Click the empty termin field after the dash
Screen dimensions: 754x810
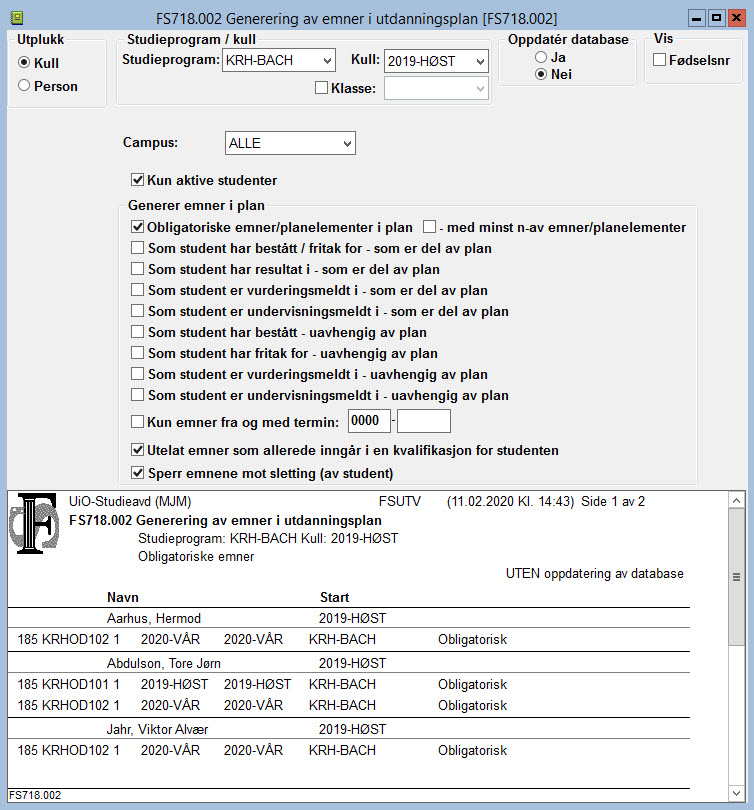[424, 421]
